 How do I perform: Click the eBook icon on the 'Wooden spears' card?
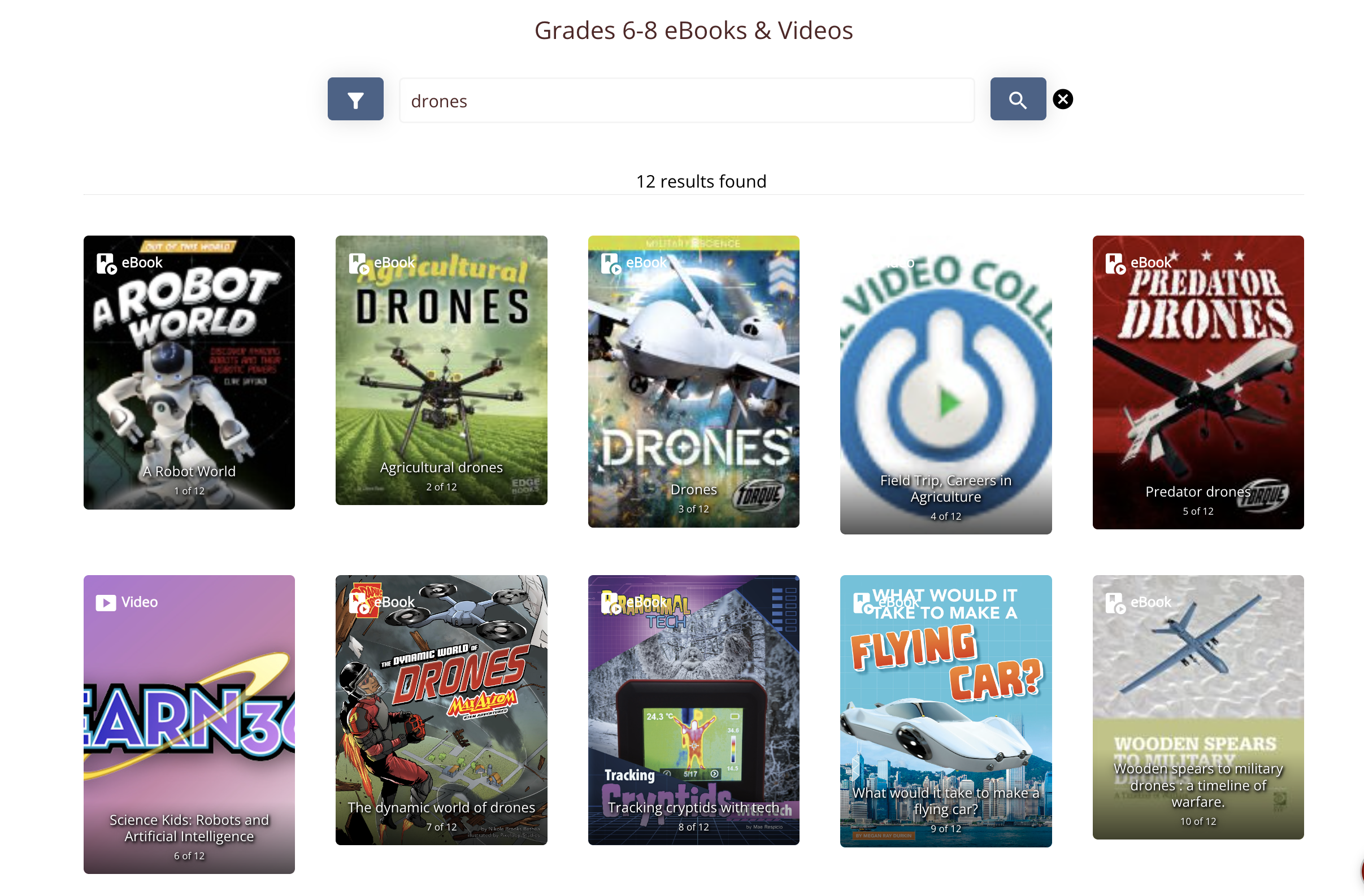click(1115, 603)
